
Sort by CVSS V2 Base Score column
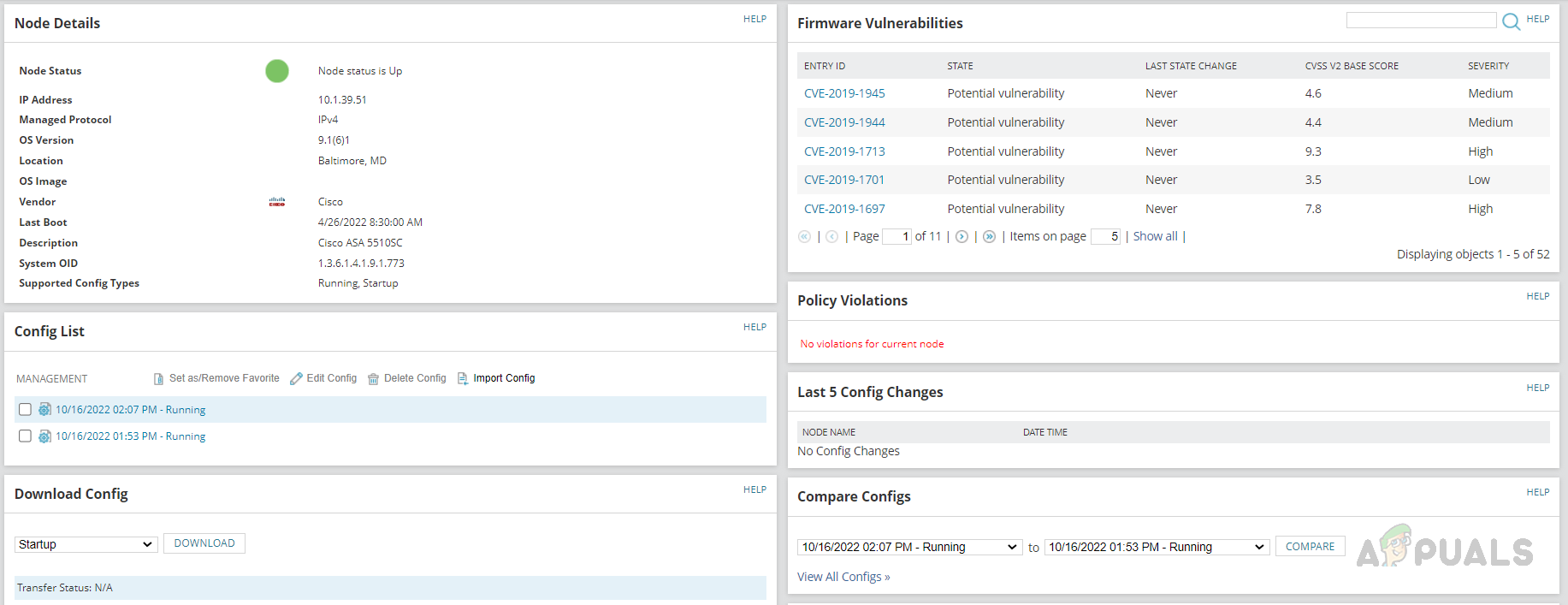[x=1352, y=66]
